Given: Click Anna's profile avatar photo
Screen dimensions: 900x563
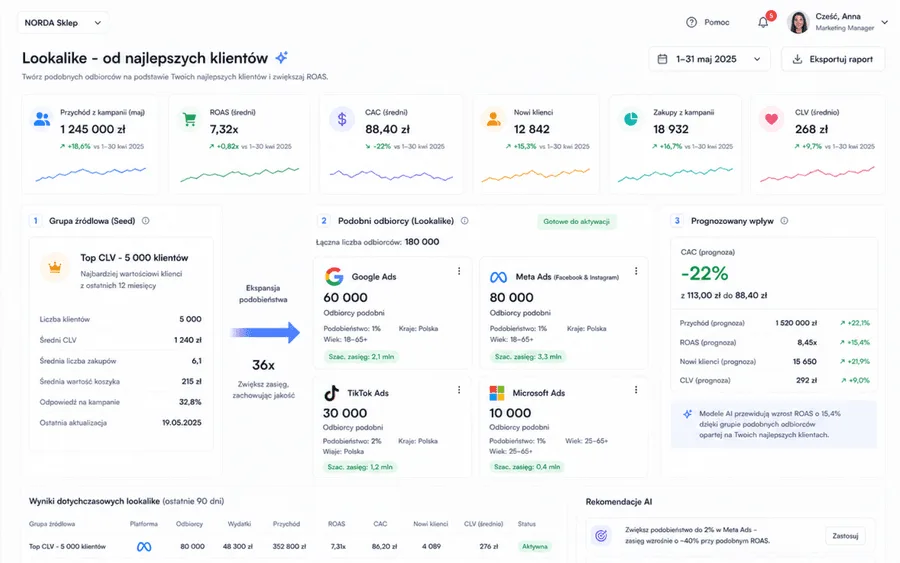Looking at the screenshot, I should coord(798,22).
